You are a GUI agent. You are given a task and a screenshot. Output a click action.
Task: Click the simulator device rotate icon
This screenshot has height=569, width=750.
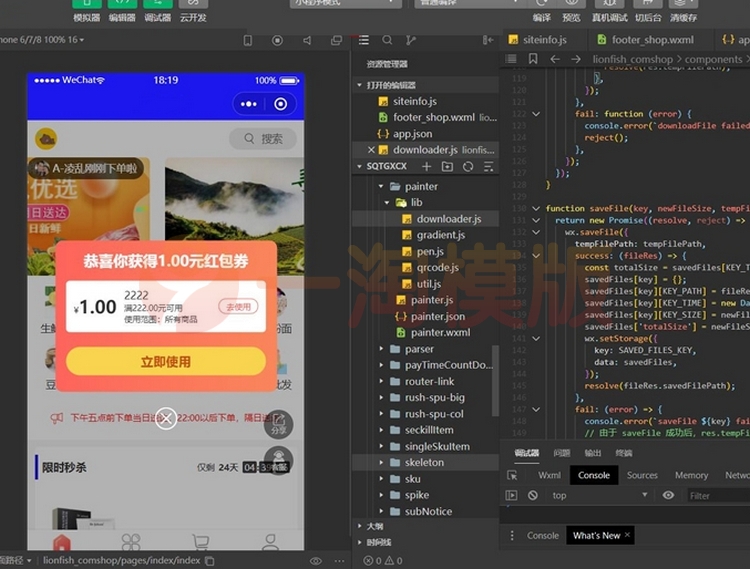(x=248, y=41)
